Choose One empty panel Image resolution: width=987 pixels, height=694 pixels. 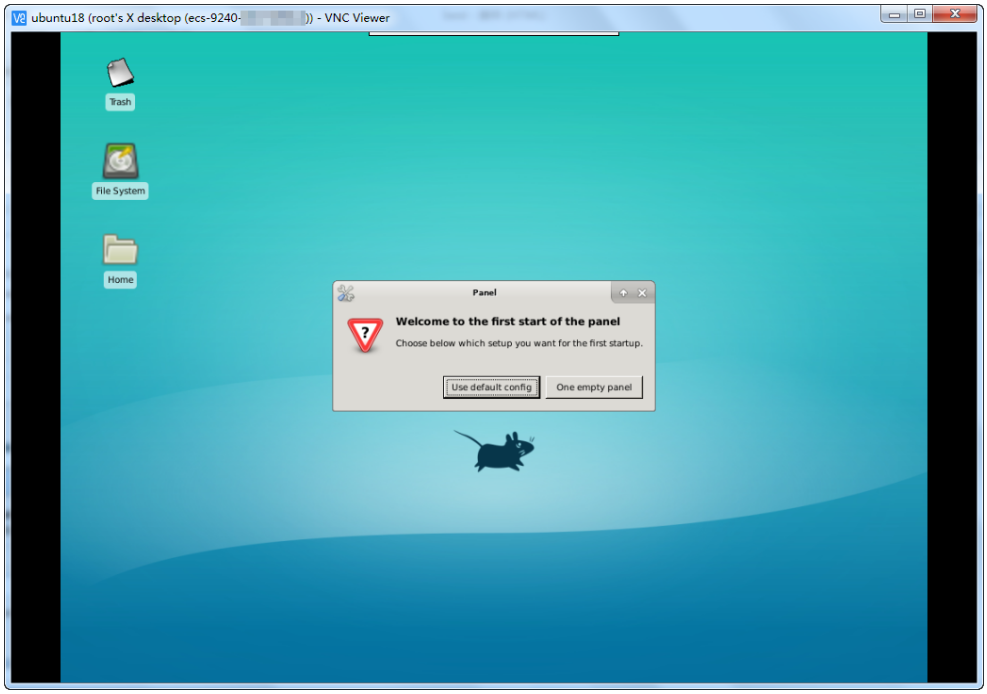(x=594, y=387)
